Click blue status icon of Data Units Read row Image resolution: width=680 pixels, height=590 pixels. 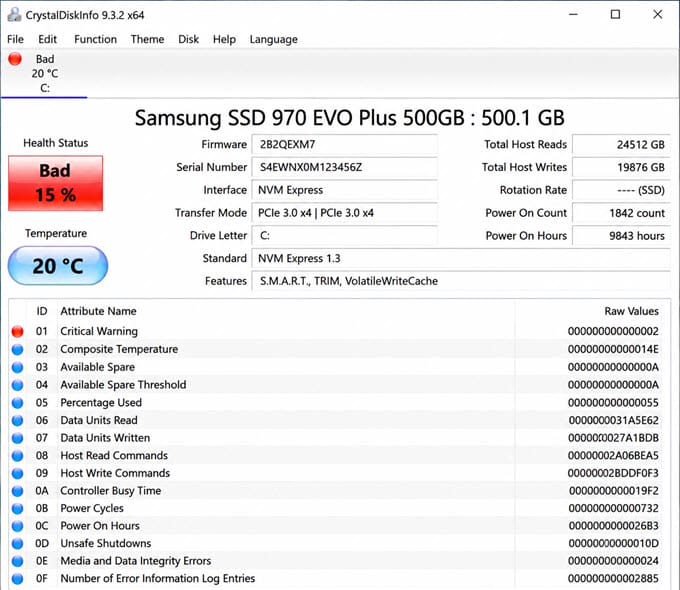point(17,420)
